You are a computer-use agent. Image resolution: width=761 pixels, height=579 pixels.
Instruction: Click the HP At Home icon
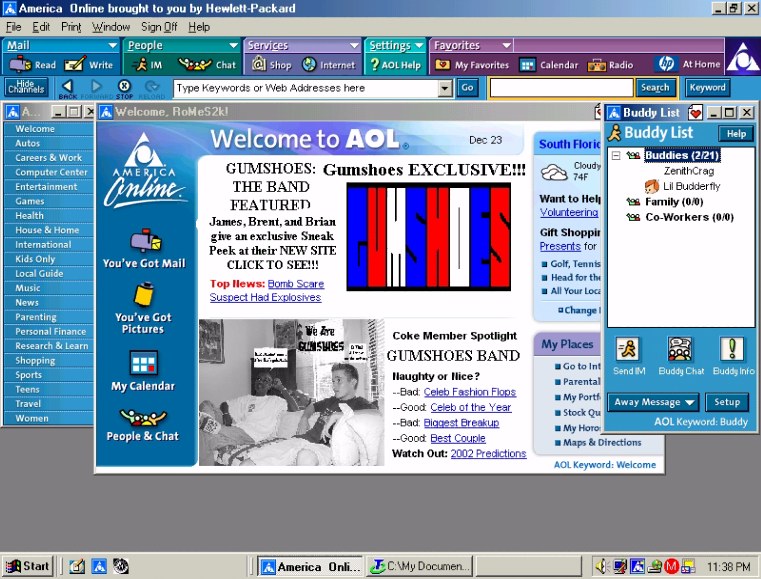pyautogui.click(x=666, y=64)
